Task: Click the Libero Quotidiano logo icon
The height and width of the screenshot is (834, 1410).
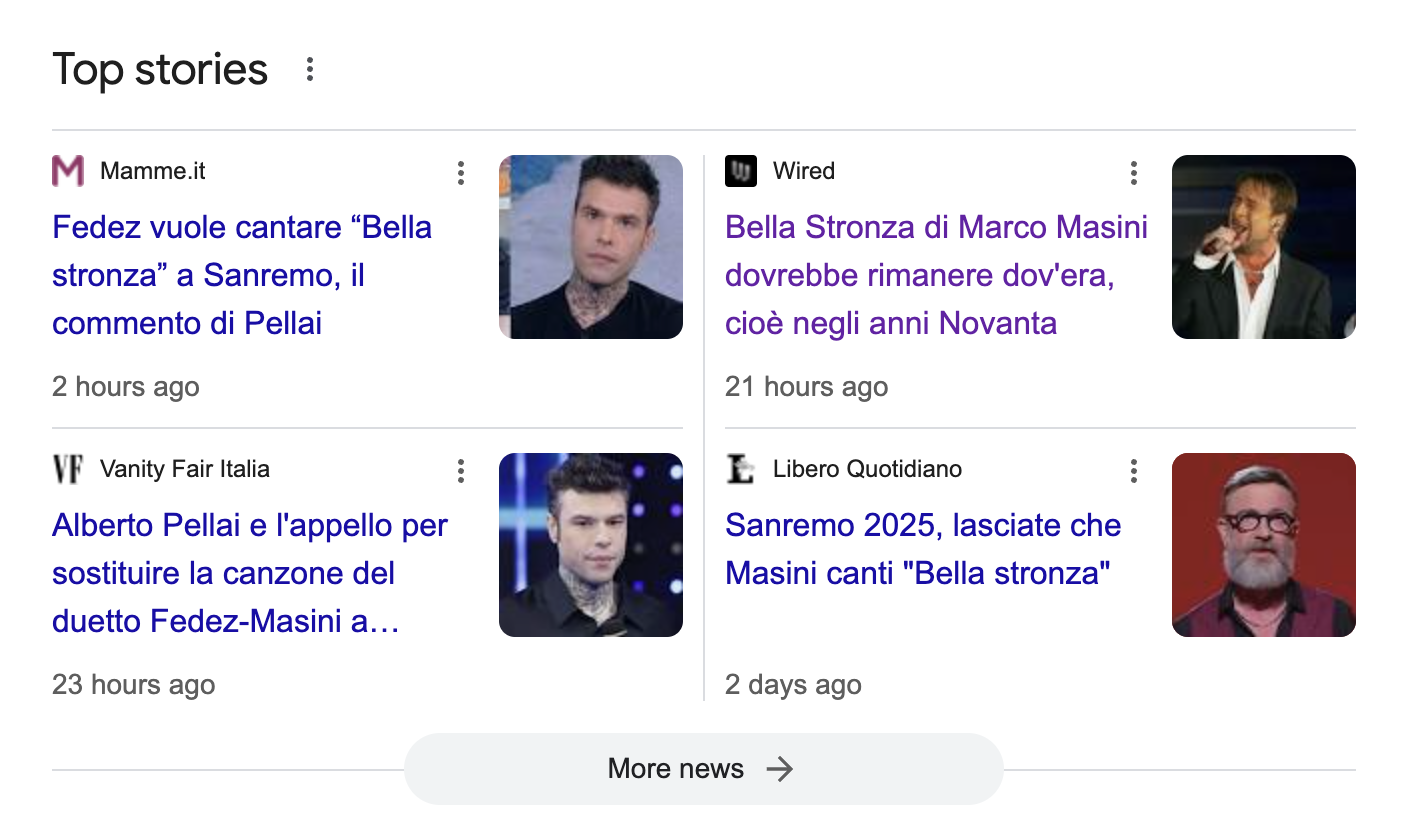Action: tap(741, 469)
